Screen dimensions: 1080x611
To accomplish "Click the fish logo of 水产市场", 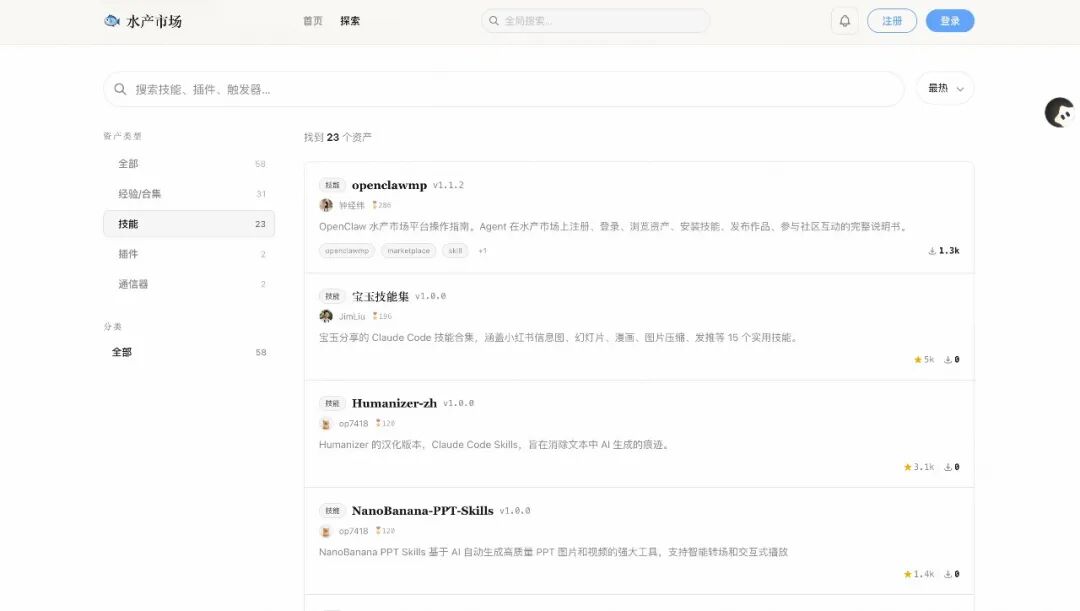I will (x=111, y=20).
